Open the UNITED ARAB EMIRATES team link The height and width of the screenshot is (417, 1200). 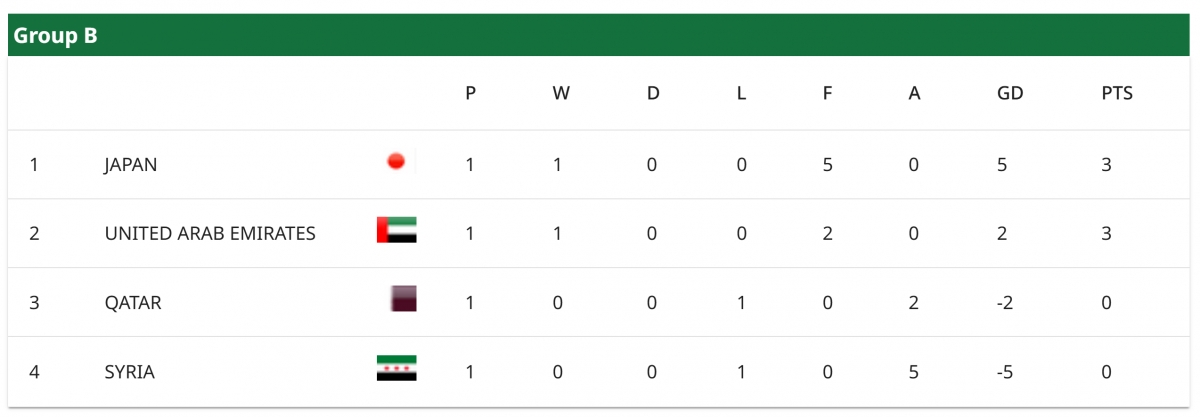(210, 234)
